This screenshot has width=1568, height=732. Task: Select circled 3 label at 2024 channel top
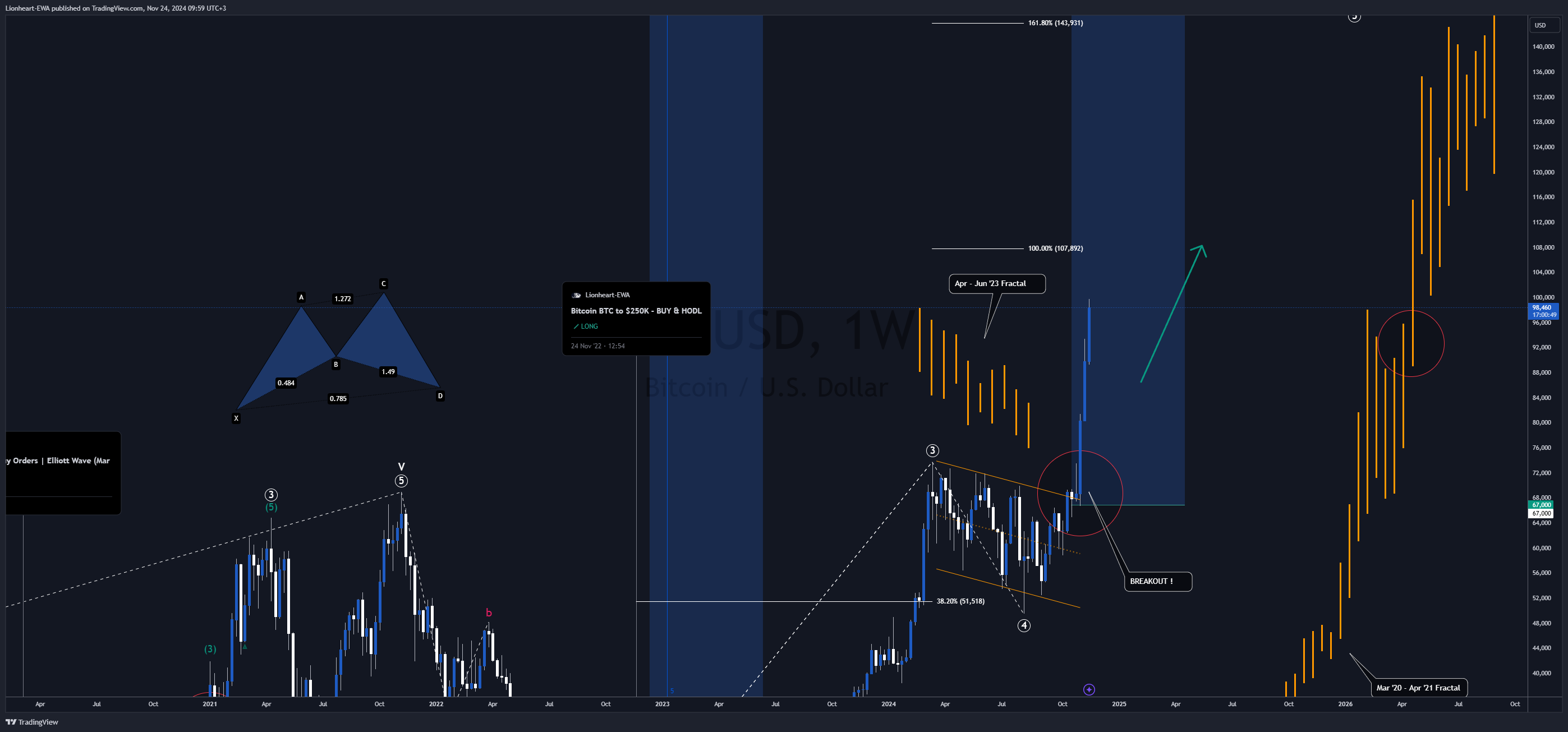932,450
